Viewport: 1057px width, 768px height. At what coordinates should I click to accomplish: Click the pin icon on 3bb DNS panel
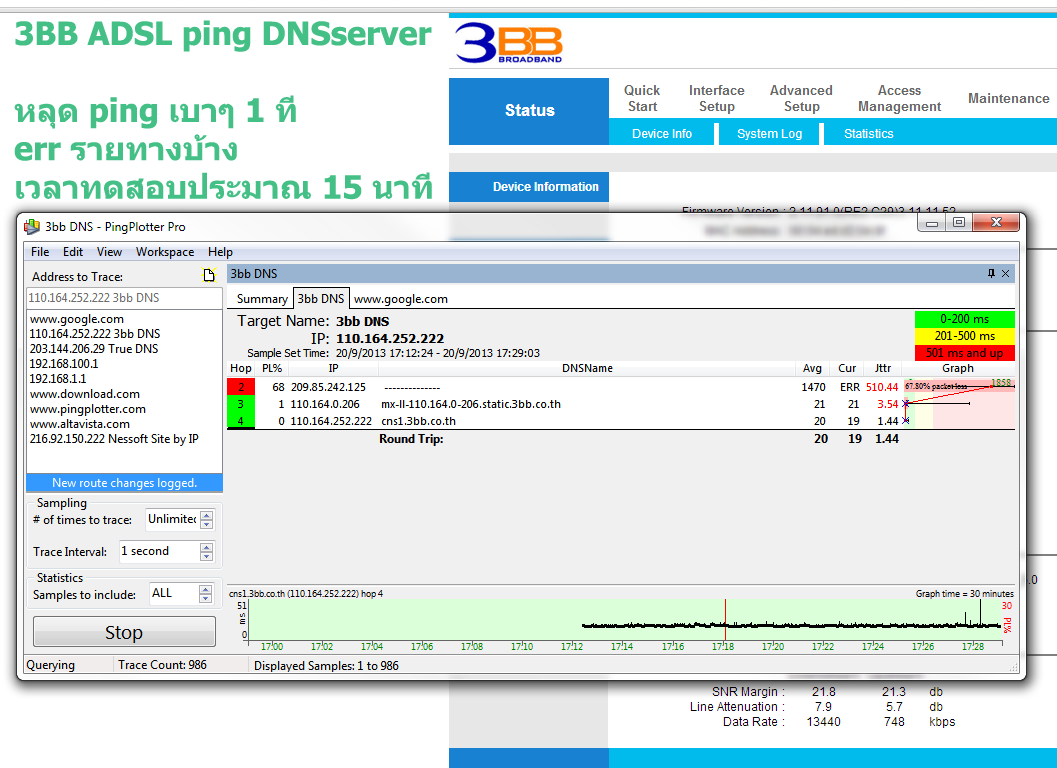point(991,273)
